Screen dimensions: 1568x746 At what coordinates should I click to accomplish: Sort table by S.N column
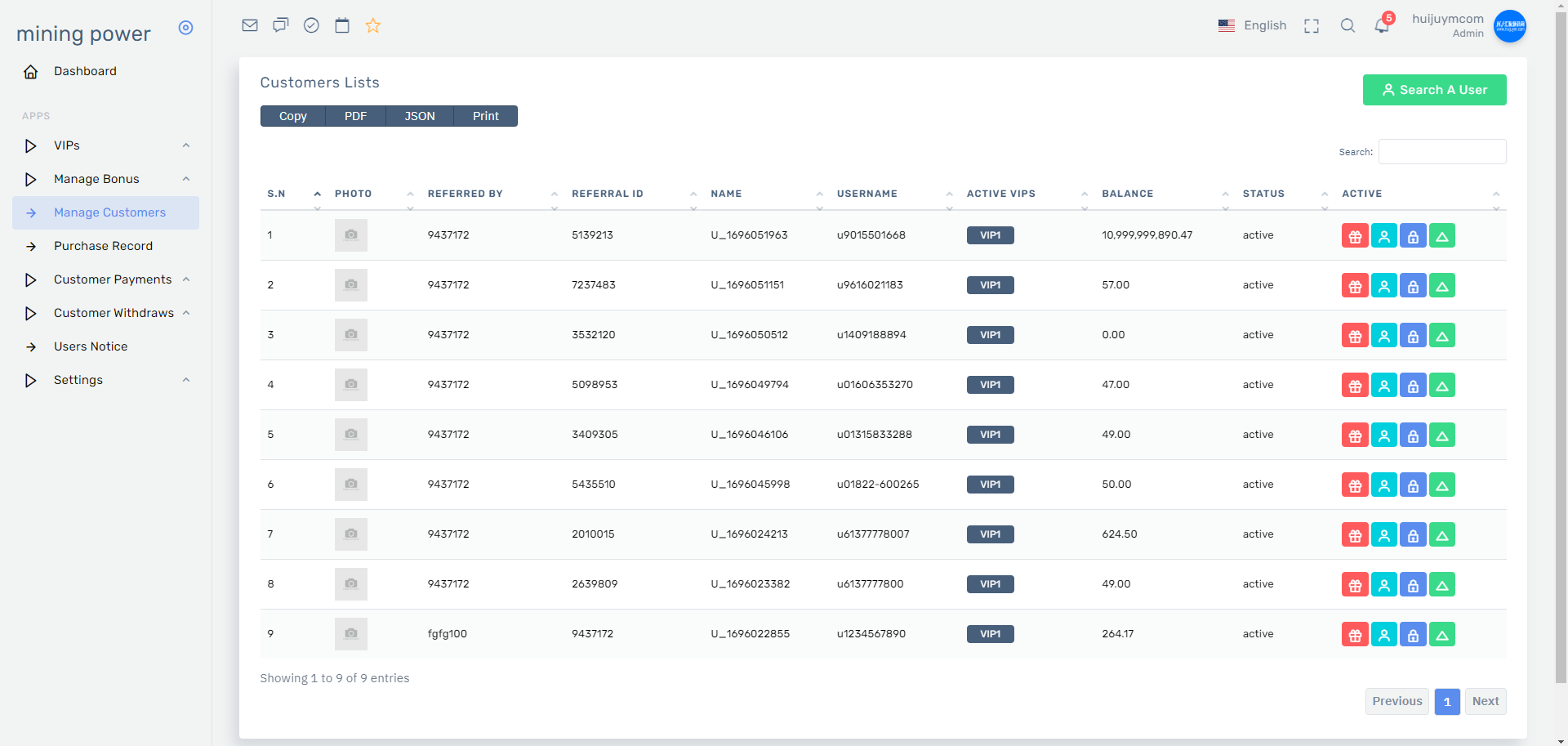point(293,194)
